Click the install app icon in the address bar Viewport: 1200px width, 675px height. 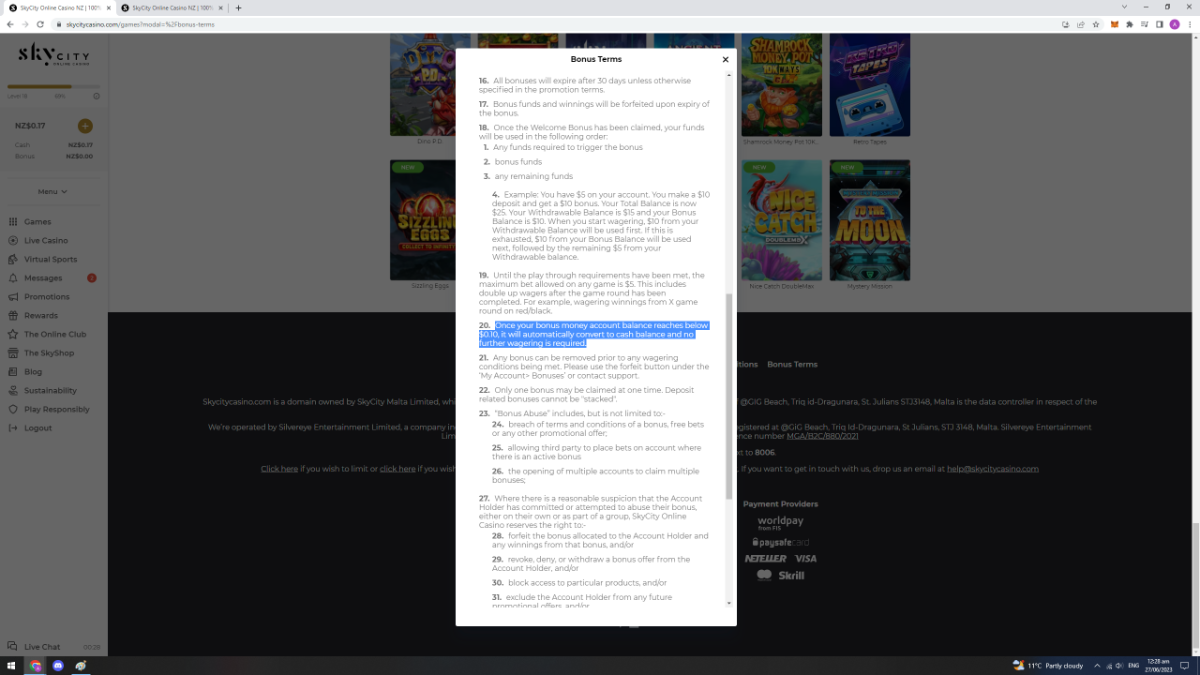[1066, 24]
